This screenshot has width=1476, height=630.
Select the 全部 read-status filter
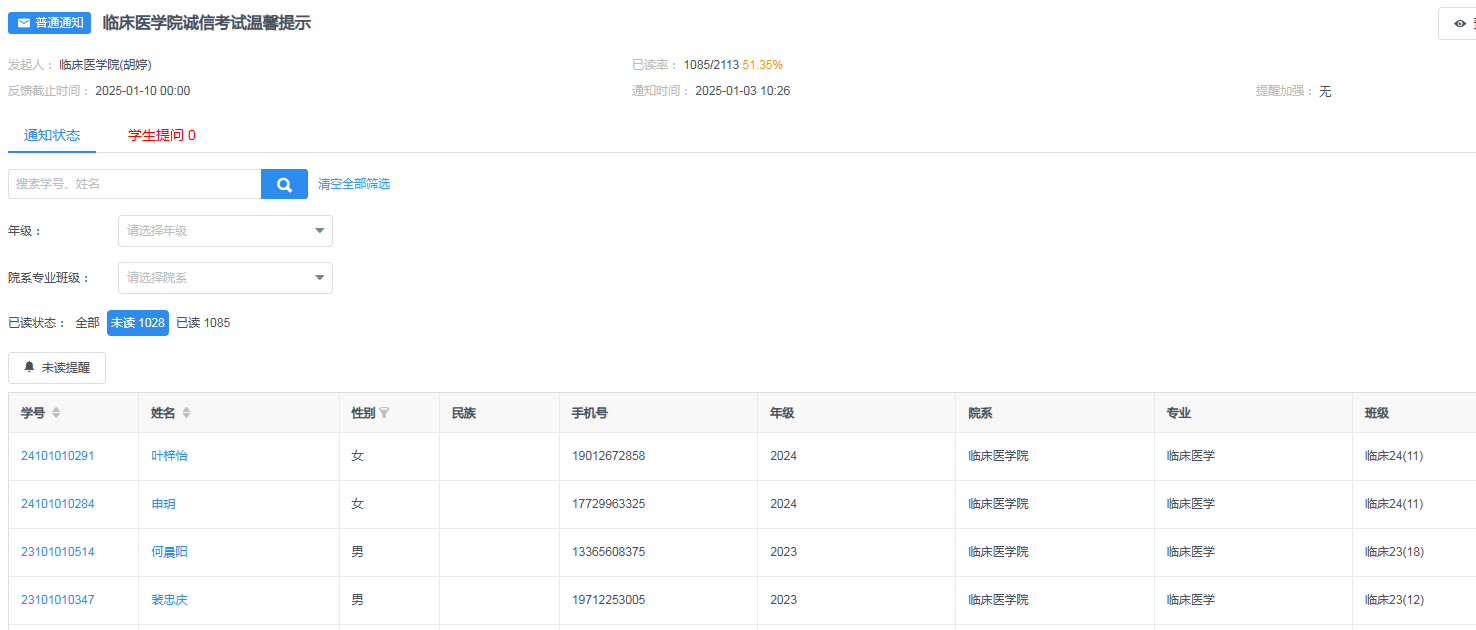pyautogui.click(x=87, y=323)
